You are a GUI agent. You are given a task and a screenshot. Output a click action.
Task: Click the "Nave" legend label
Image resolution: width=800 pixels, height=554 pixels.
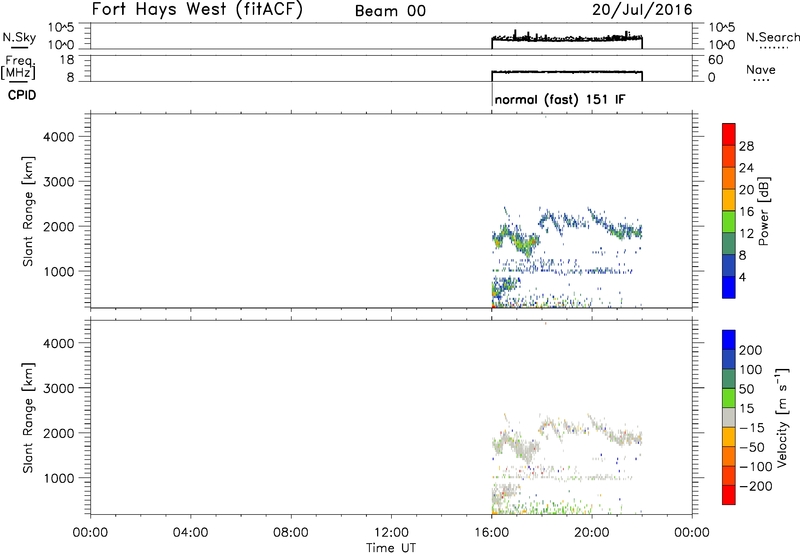pyautogui.click(x=761, y=69)
